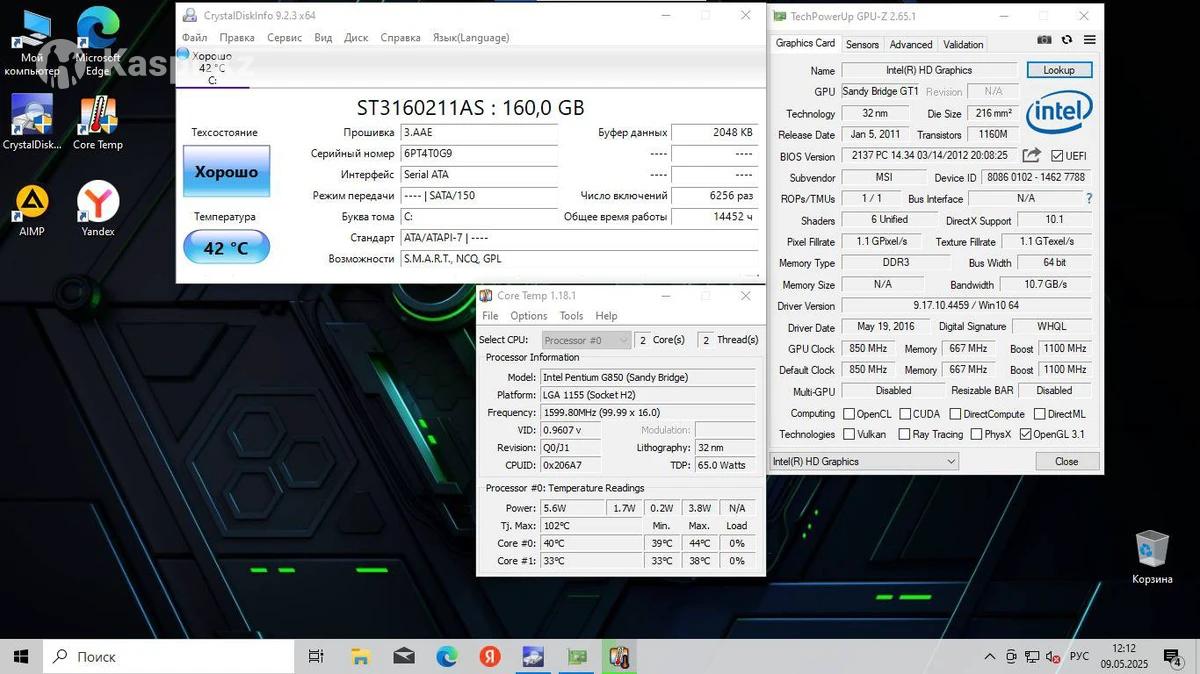
Task: Click the GPU Name field Intel(R) HD Graphics
Action: pyautogui.click(x=929, y=70)
